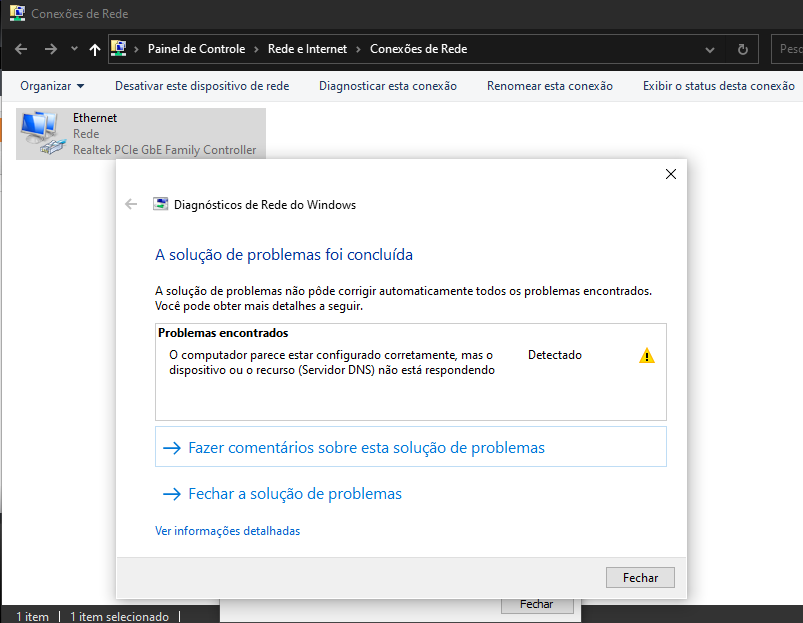Open Ver informações detalhadas link

[x=227, y=531]
